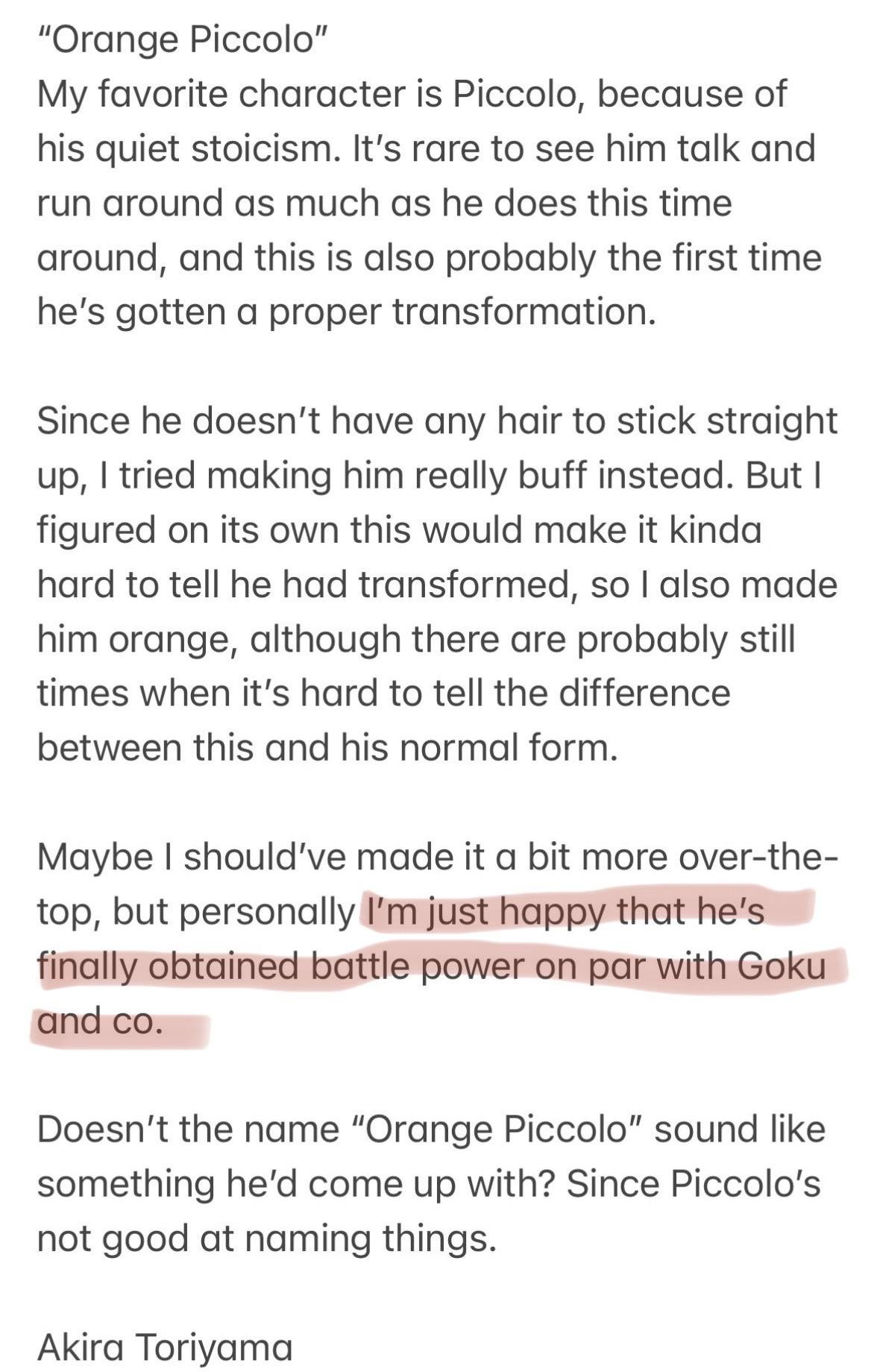Click the "Orange Piccolo" title at the top

182,40
